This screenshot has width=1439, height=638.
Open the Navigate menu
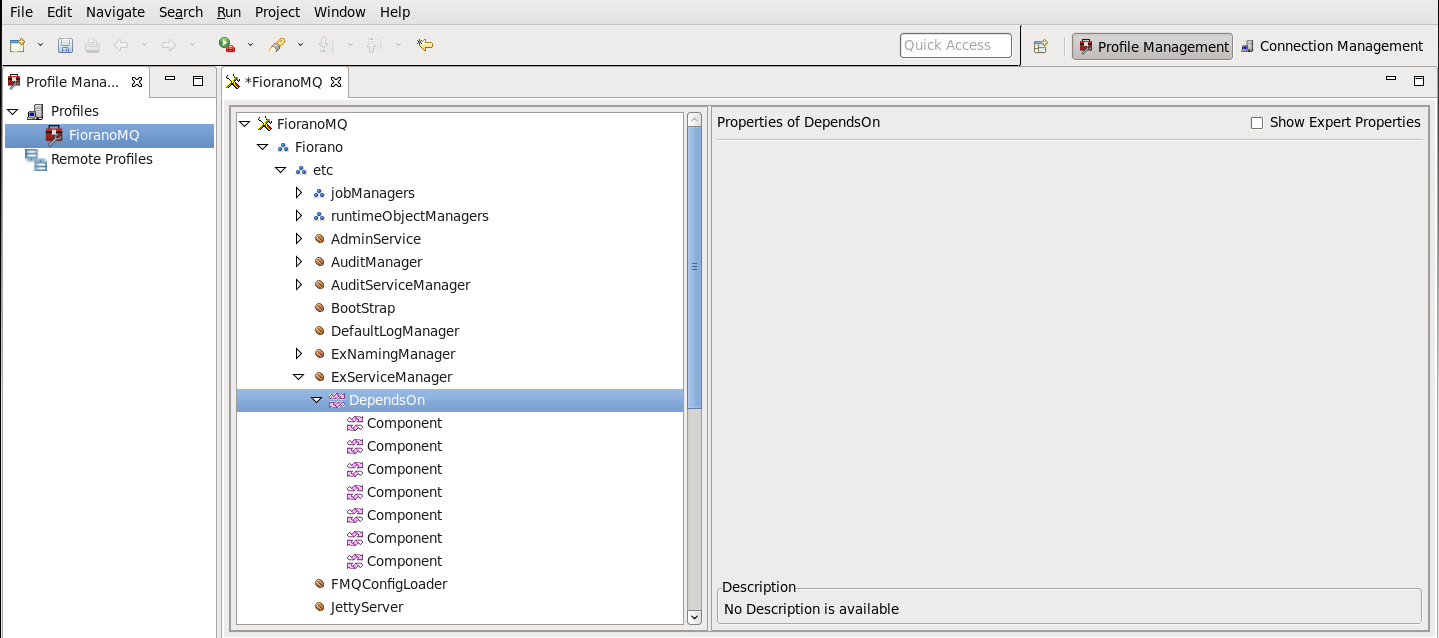115,12
